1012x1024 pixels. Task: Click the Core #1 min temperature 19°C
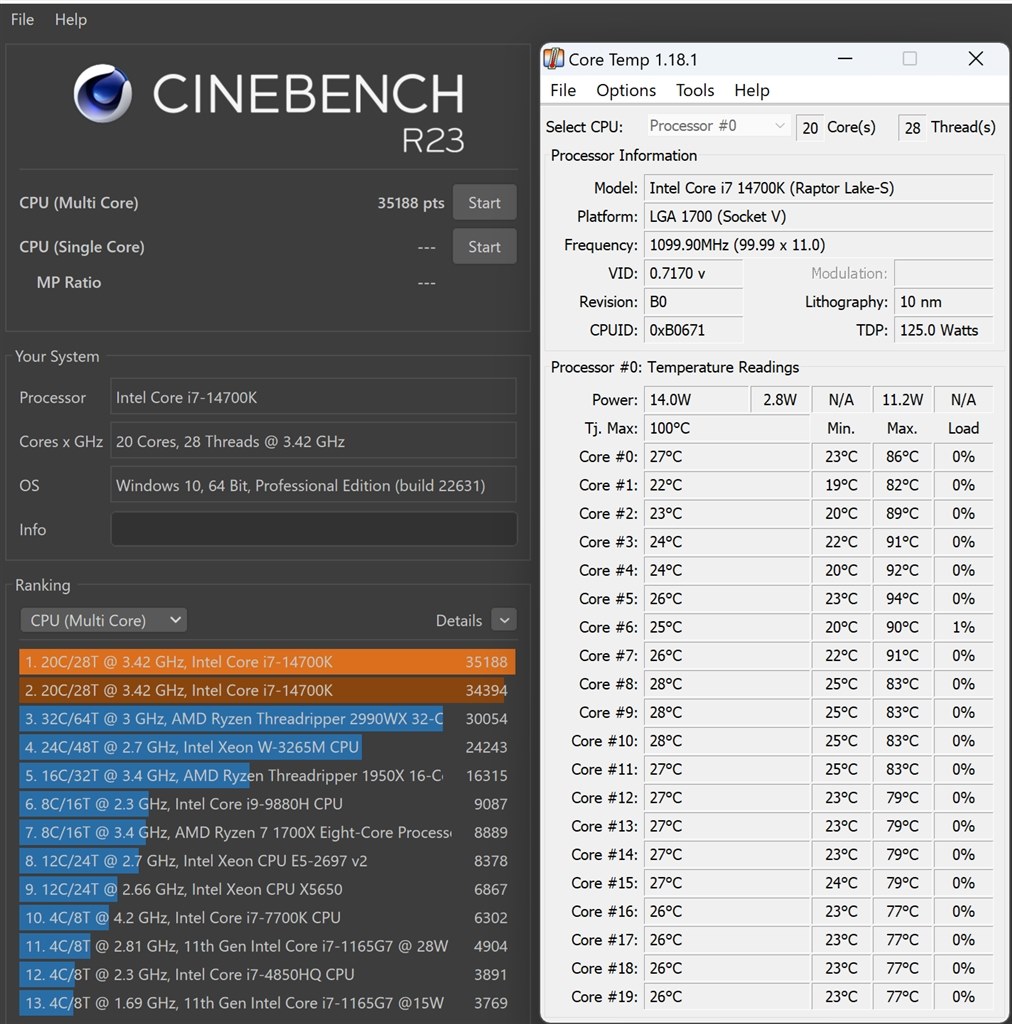tap(841, 485)
